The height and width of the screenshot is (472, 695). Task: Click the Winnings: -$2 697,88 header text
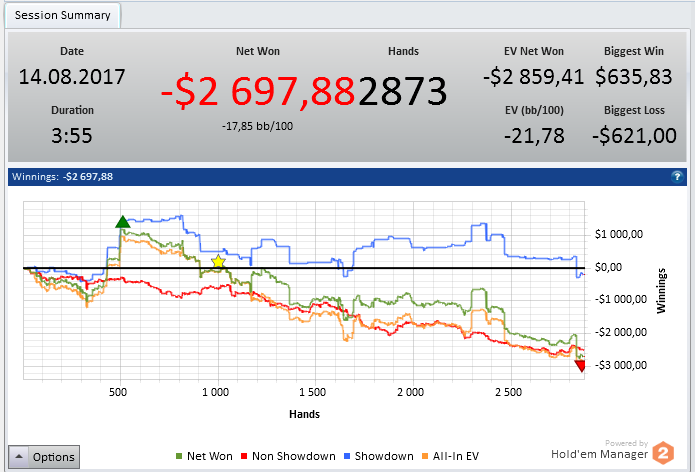[x=62, y=176]
